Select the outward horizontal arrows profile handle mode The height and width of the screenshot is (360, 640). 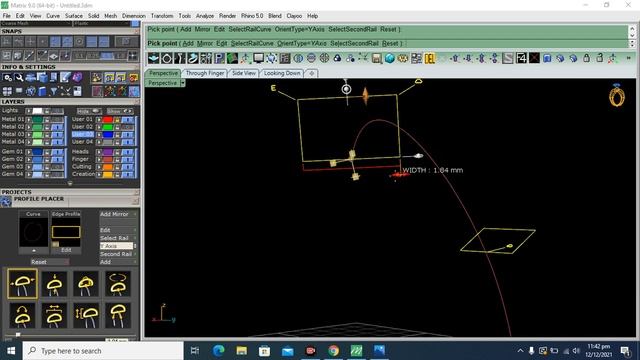tap(22, 284)
